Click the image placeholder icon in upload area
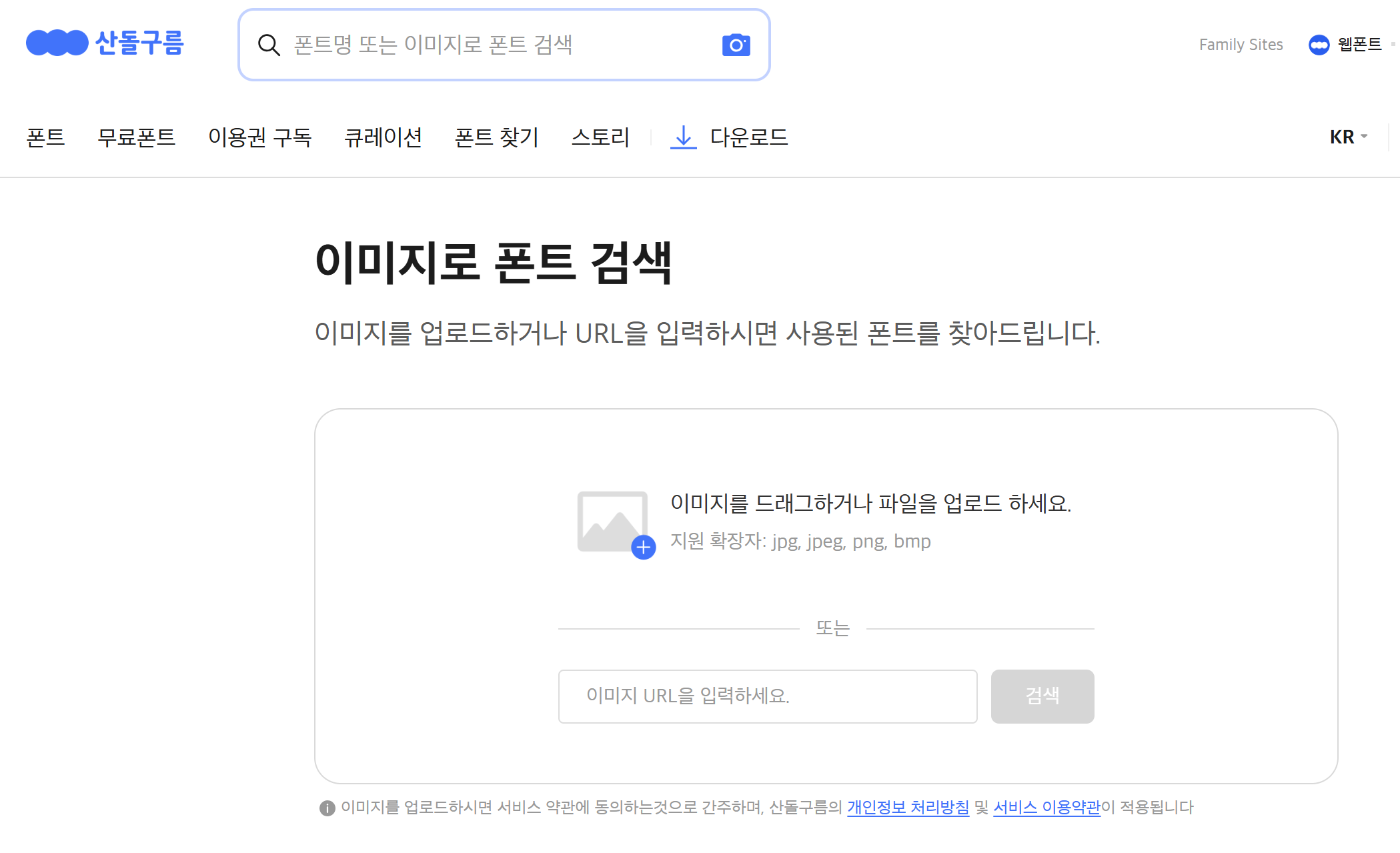The height and width of the screenshot is (853, 1400). tap(612, 521)
